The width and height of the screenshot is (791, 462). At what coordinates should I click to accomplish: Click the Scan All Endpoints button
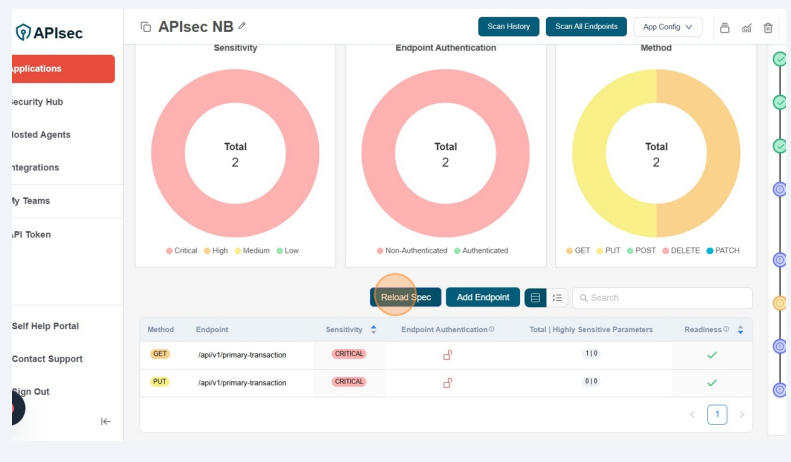click(587, 27)
